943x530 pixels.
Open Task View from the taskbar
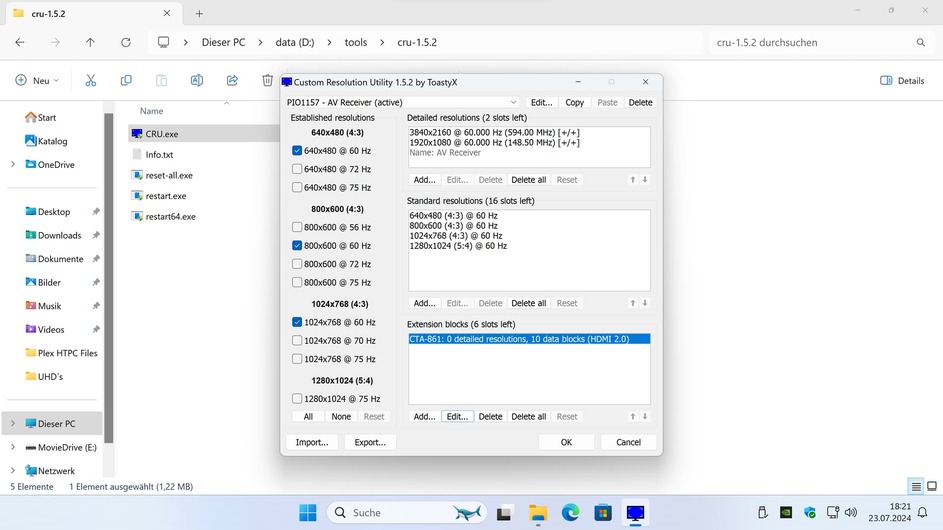pos(504,513)
